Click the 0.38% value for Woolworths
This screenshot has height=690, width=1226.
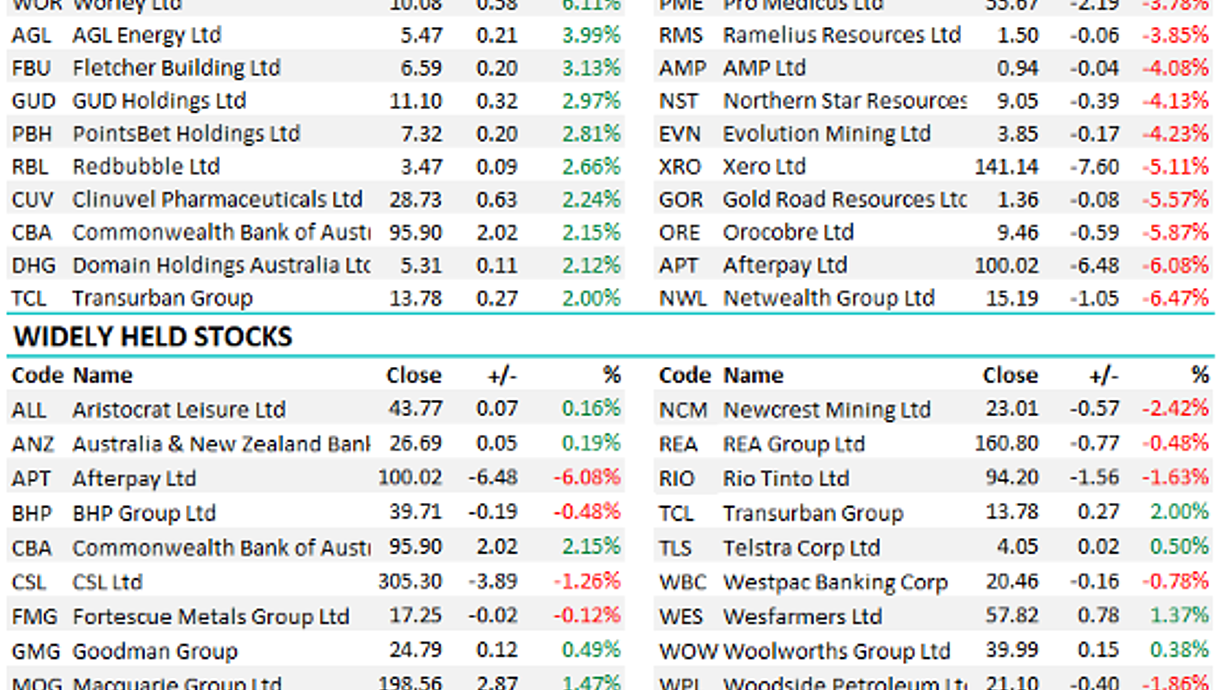[1179, 652]
